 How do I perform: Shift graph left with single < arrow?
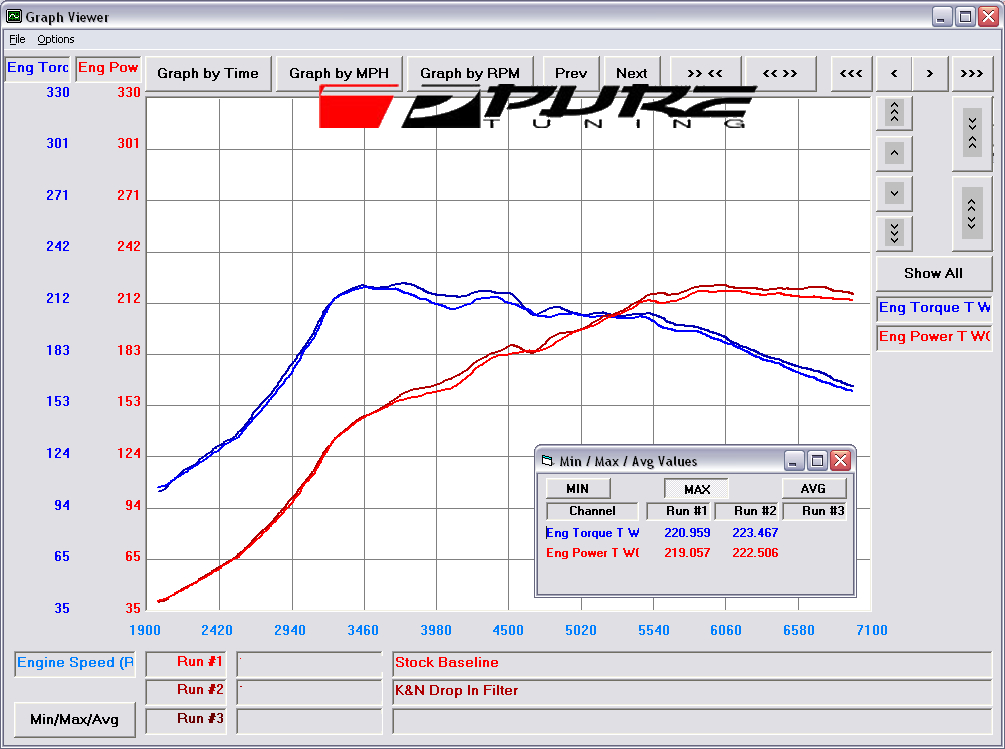pyautogui.click(x=893, y=73)
